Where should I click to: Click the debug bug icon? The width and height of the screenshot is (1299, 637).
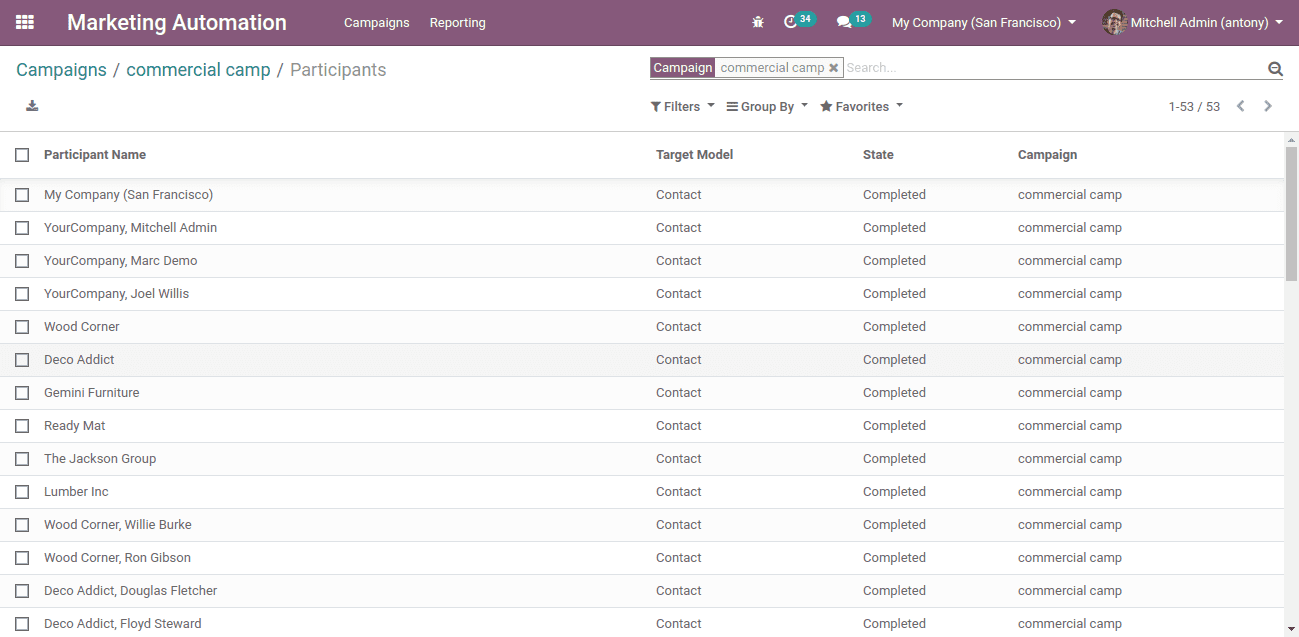pyautogui.click(x=758, y=22)
